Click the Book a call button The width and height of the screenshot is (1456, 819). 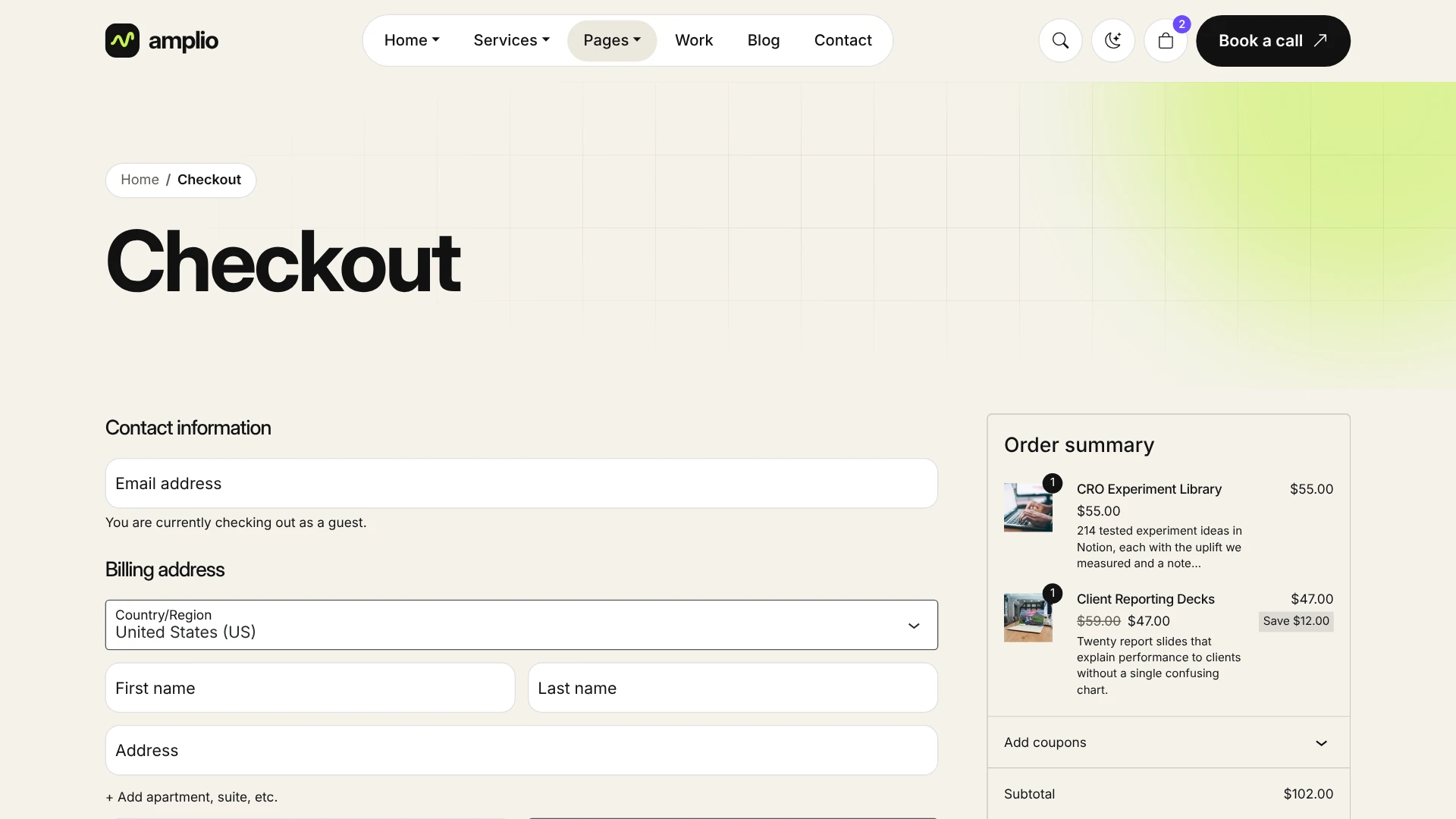pos(1272,41)
